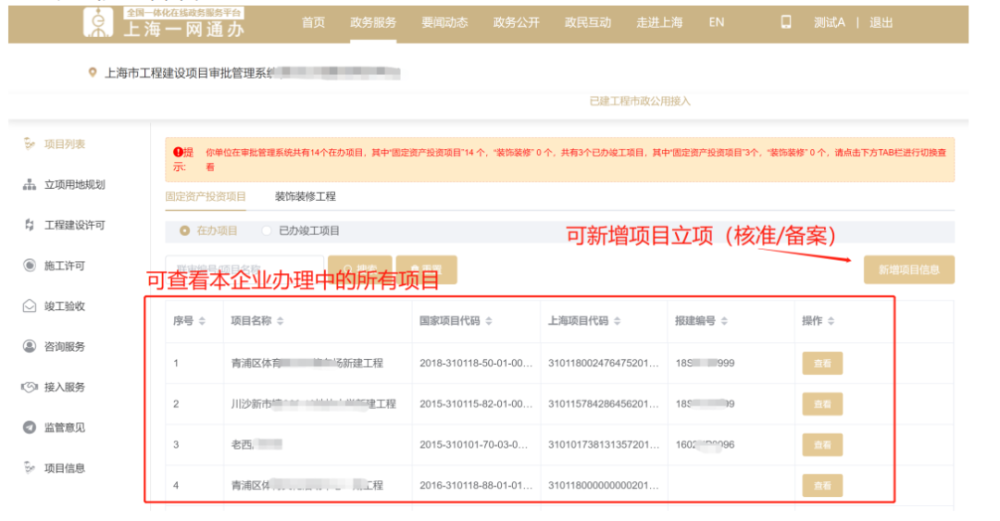The width and height of the screenshot is (1000, 521).
Task: Click Shanghai code 310118002476475201… cell
Action: click(x=603, y=363)
